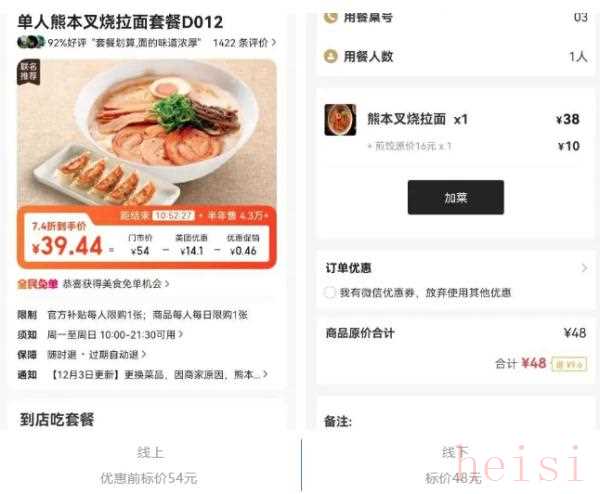Tap the 备注 remarks field
600x494 pixels.
pyautogui.click(x=455, y=421)
